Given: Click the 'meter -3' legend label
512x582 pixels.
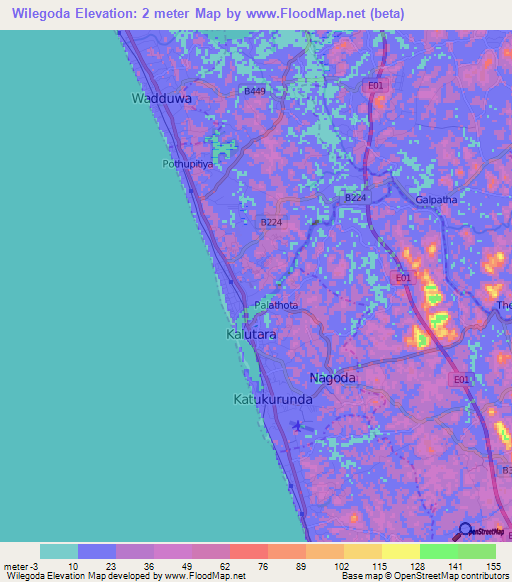Looking at the screenshot, I should coord(21,567).
